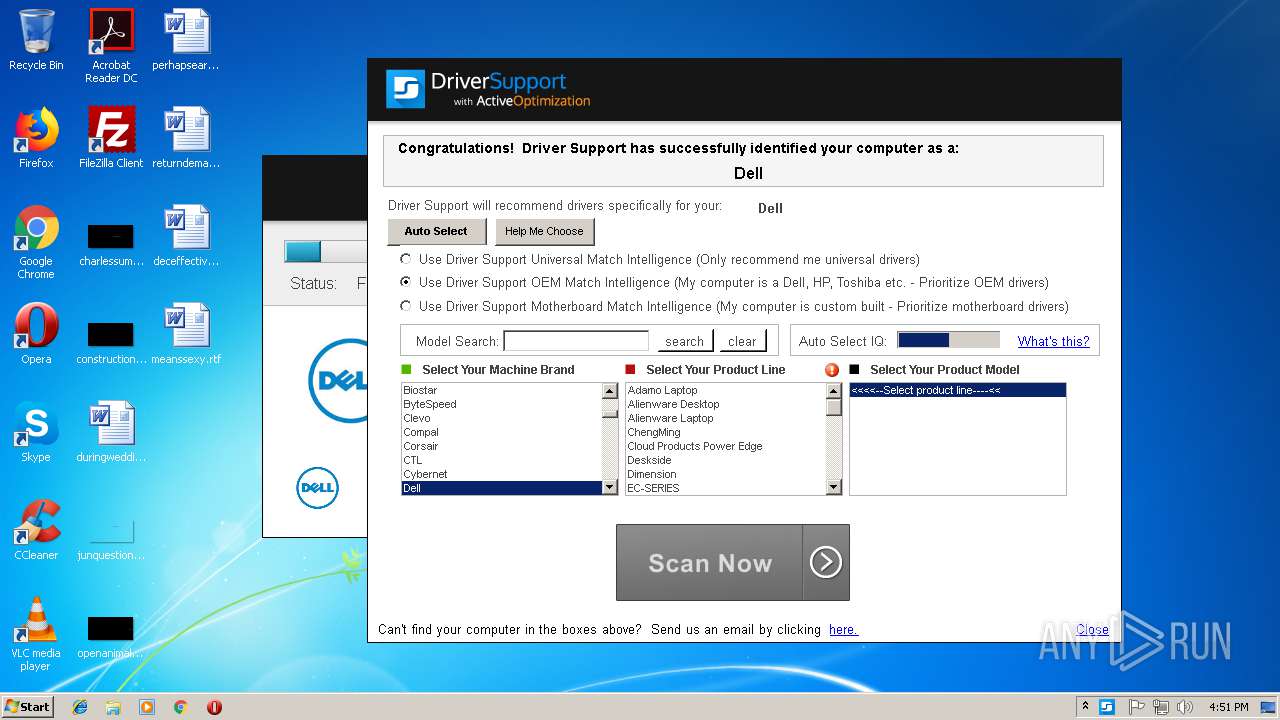1280x720 pixels.
Task: Open Action Center flag icon
Action: coord(1137,707)
